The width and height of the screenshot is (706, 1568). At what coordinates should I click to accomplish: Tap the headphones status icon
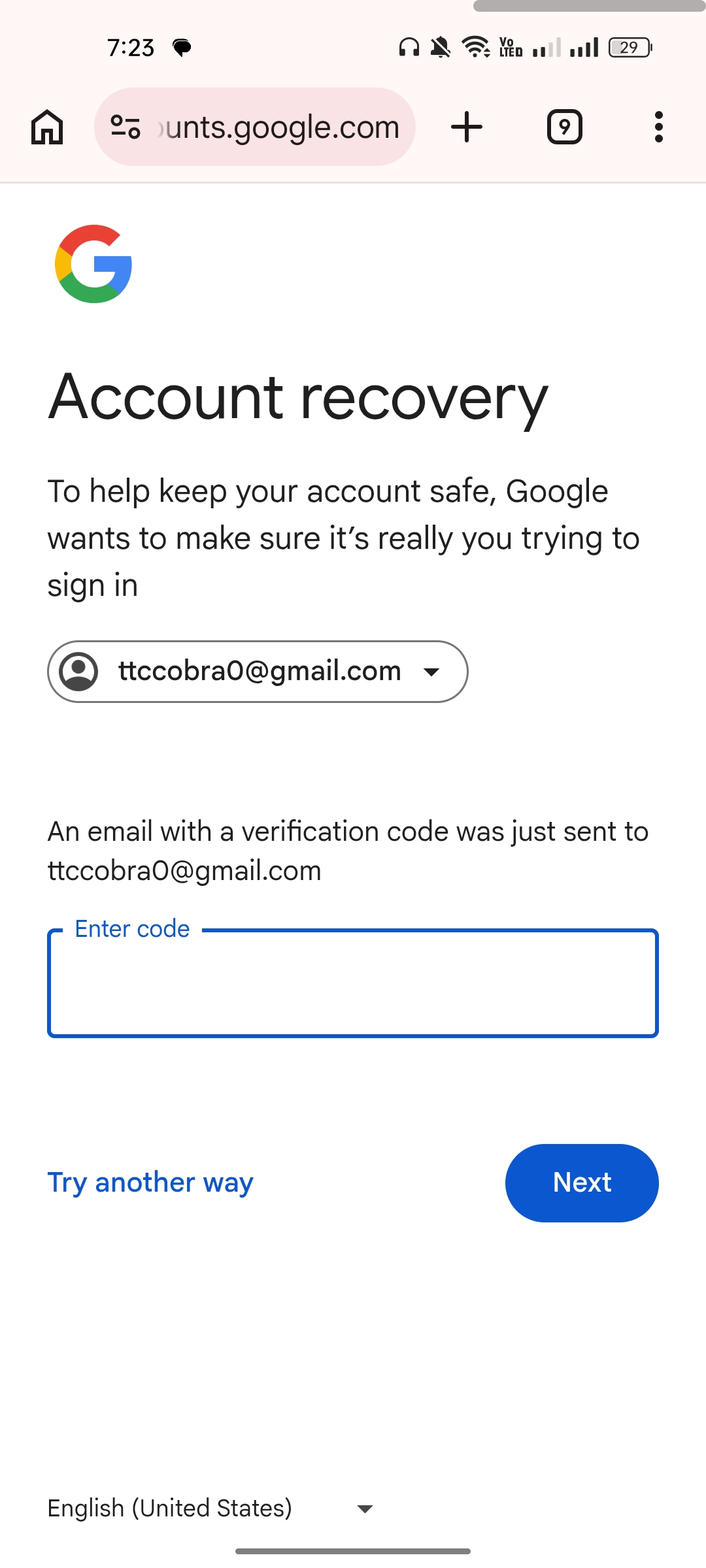pyautogui.click(x=409, y=48)
